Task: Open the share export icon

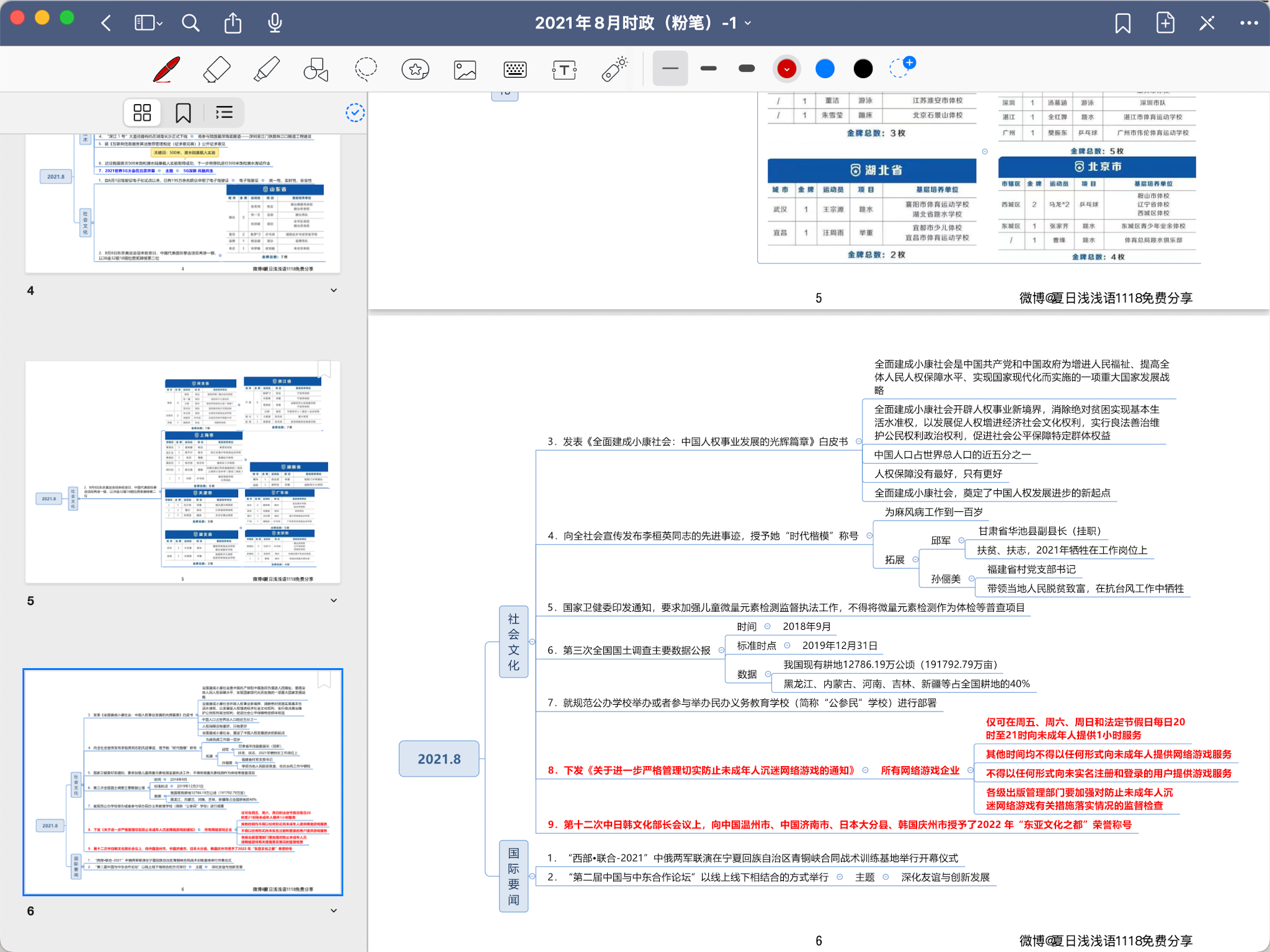Action: (x=233, y=23)
